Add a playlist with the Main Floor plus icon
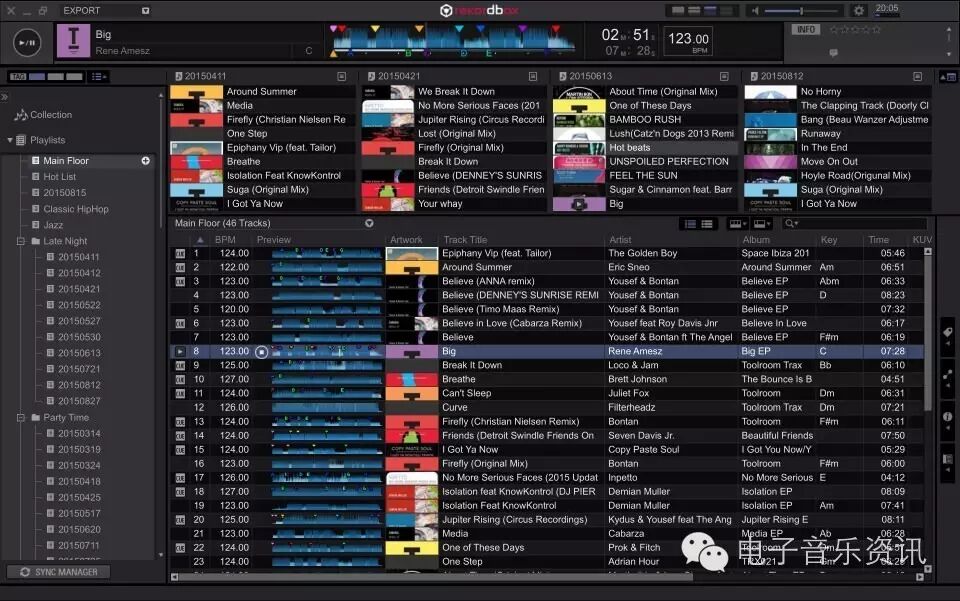Viewport: 960px width, 601px height. [146, 160]
